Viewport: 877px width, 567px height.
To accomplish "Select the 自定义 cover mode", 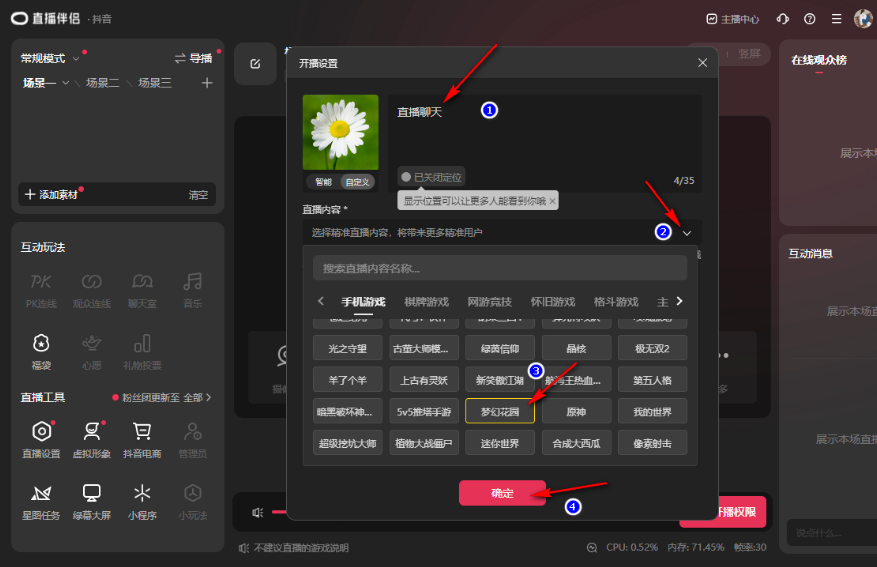I will pyautogui.click(x=357, y=182).
